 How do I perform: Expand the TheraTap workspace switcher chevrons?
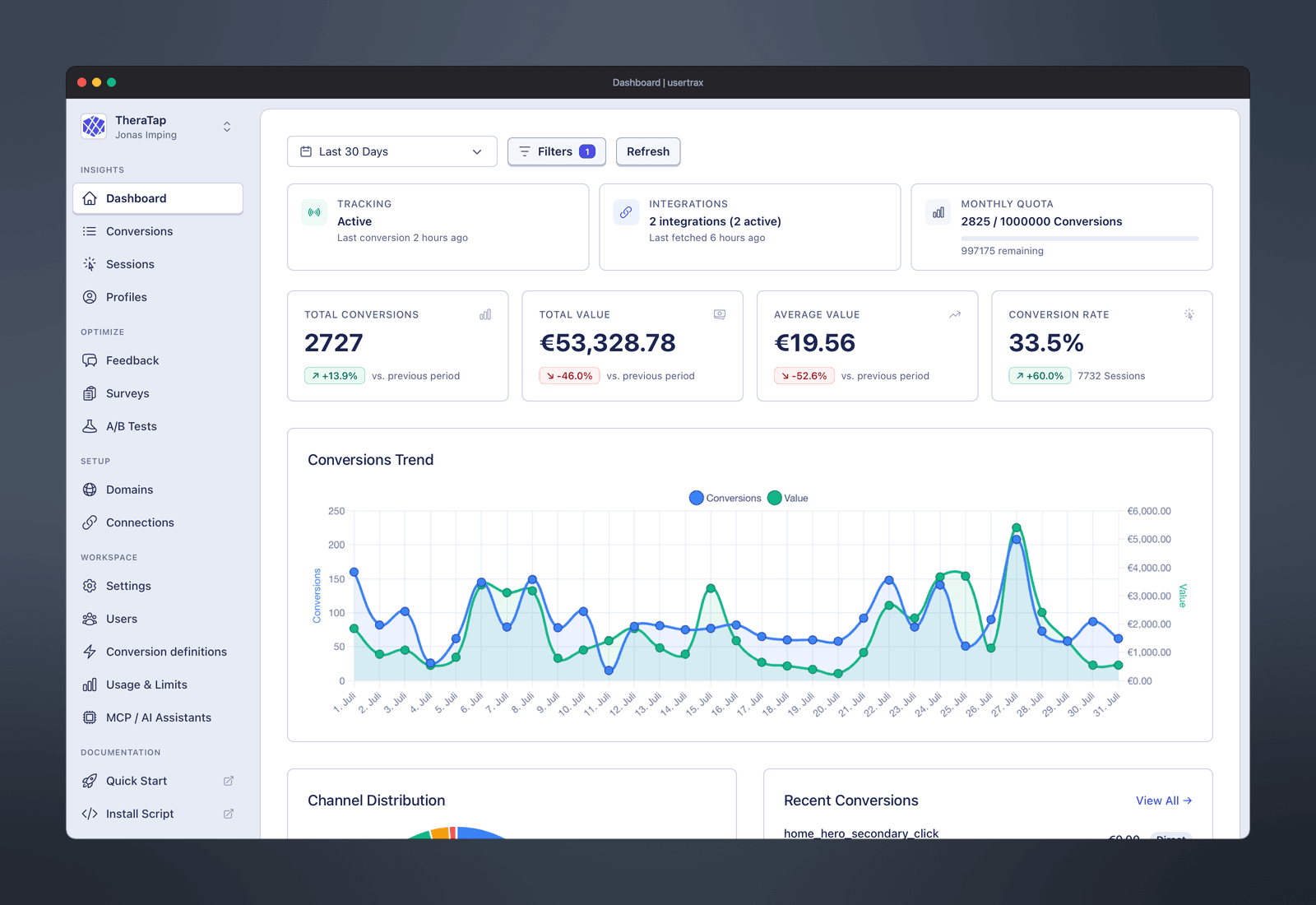tap(227, 127)
